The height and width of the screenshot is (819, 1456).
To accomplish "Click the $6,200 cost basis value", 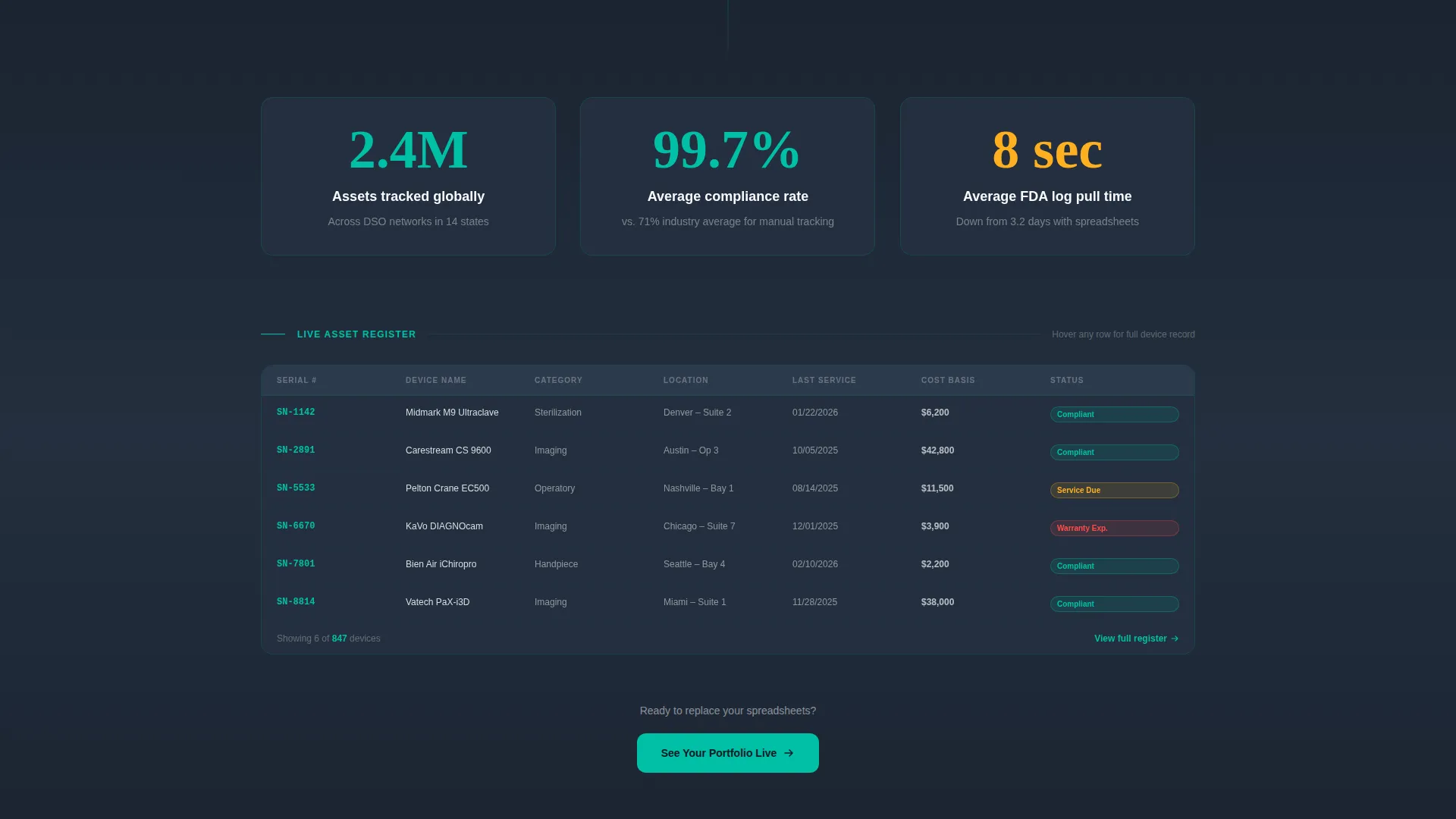I will pos(935,413).
